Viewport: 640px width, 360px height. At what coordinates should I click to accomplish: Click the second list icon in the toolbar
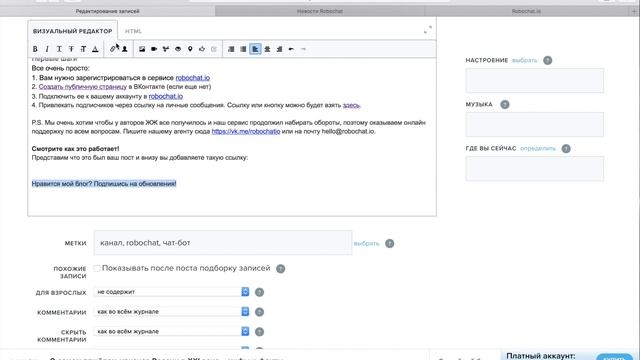[243, 49]
